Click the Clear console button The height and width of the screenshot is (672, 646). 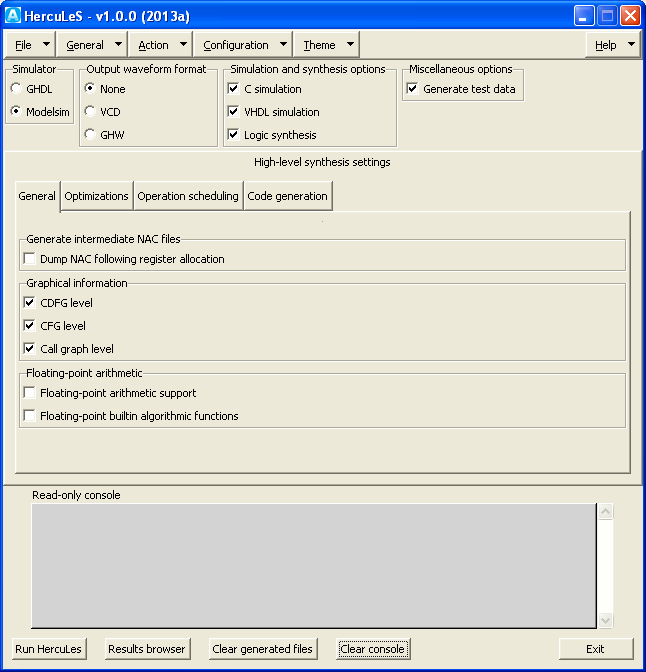coord(373,649)
